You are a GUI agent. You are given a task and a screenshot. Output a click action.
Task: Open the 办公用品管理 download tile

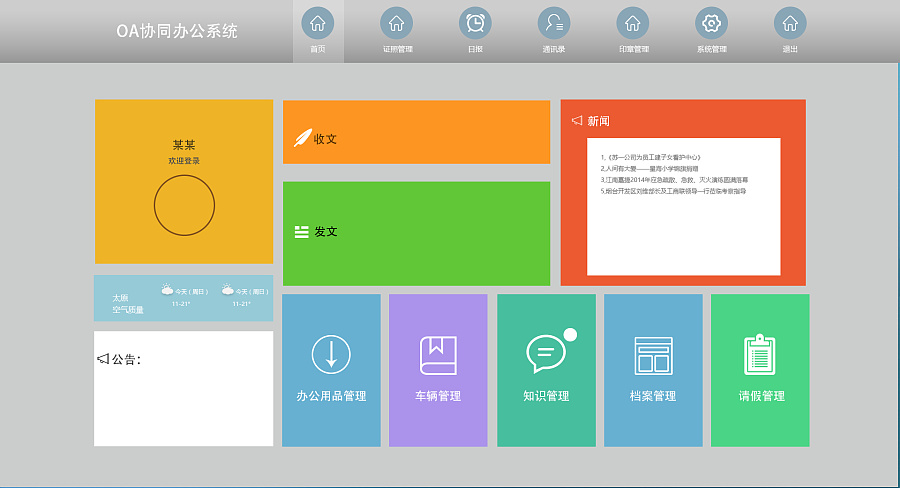click(331, 370)
